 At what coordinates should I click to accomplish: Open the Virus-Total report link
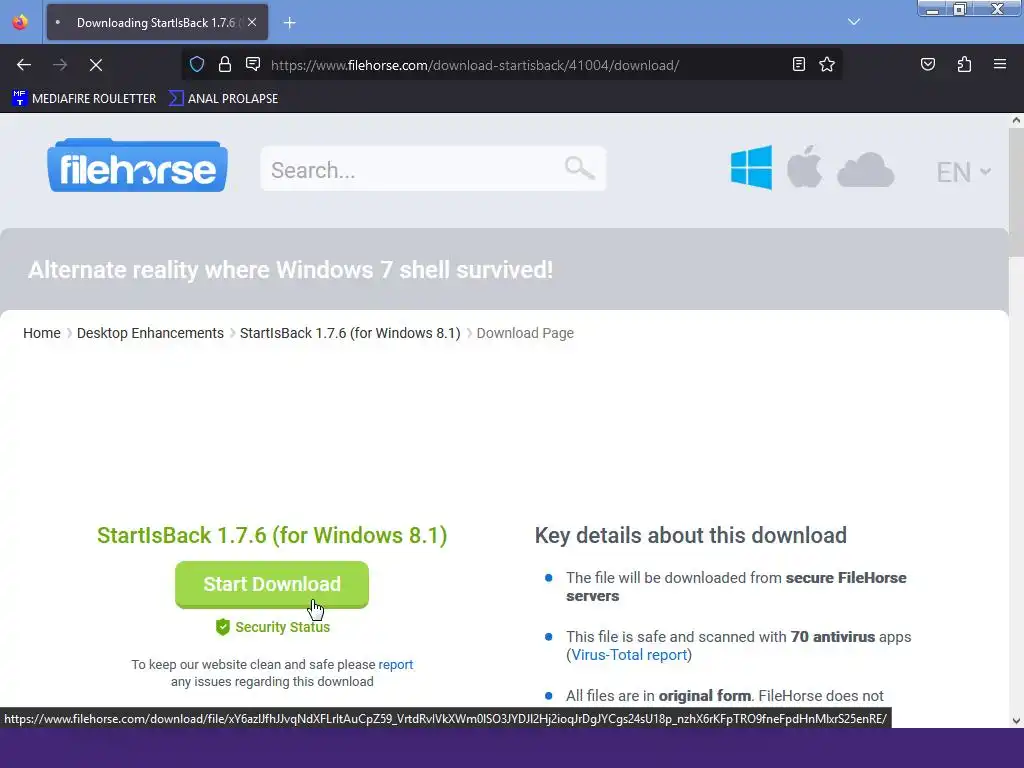click(630, 655)
